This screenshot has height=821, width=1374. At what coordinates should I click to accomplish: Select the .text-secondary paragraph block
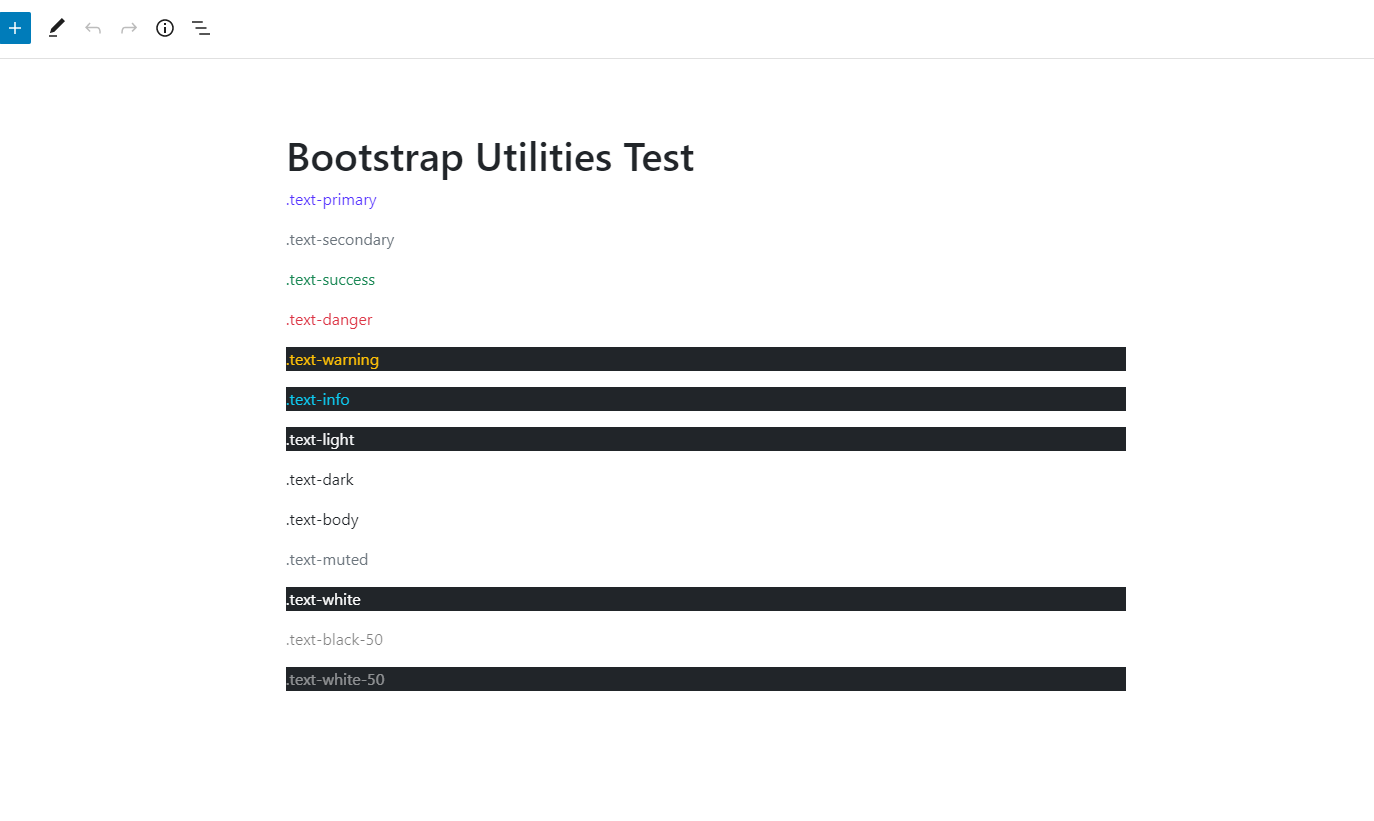pos(340,239)
